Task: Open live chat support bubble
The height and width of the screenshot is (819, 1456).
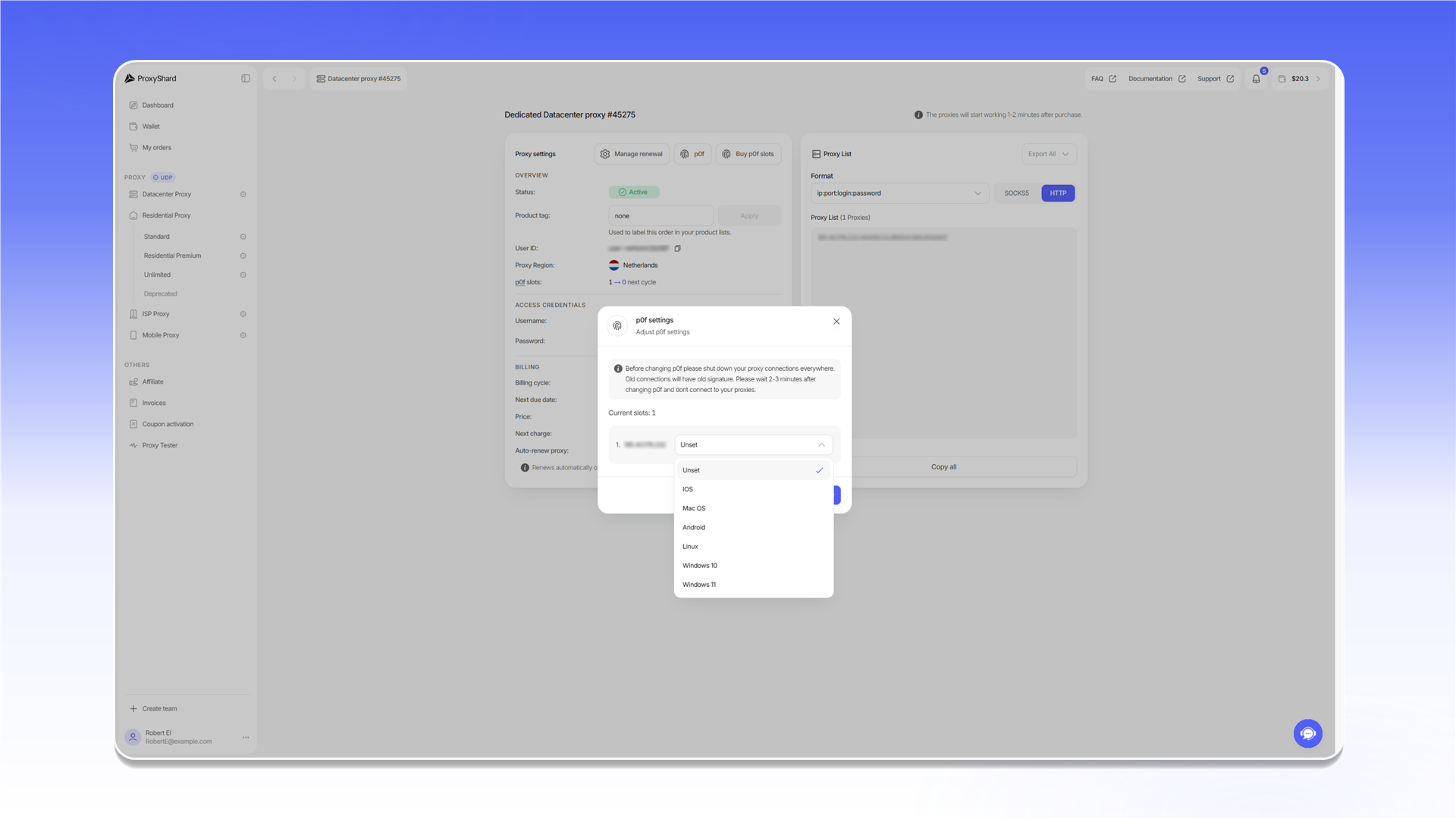Action: (x=1307, y=733)
